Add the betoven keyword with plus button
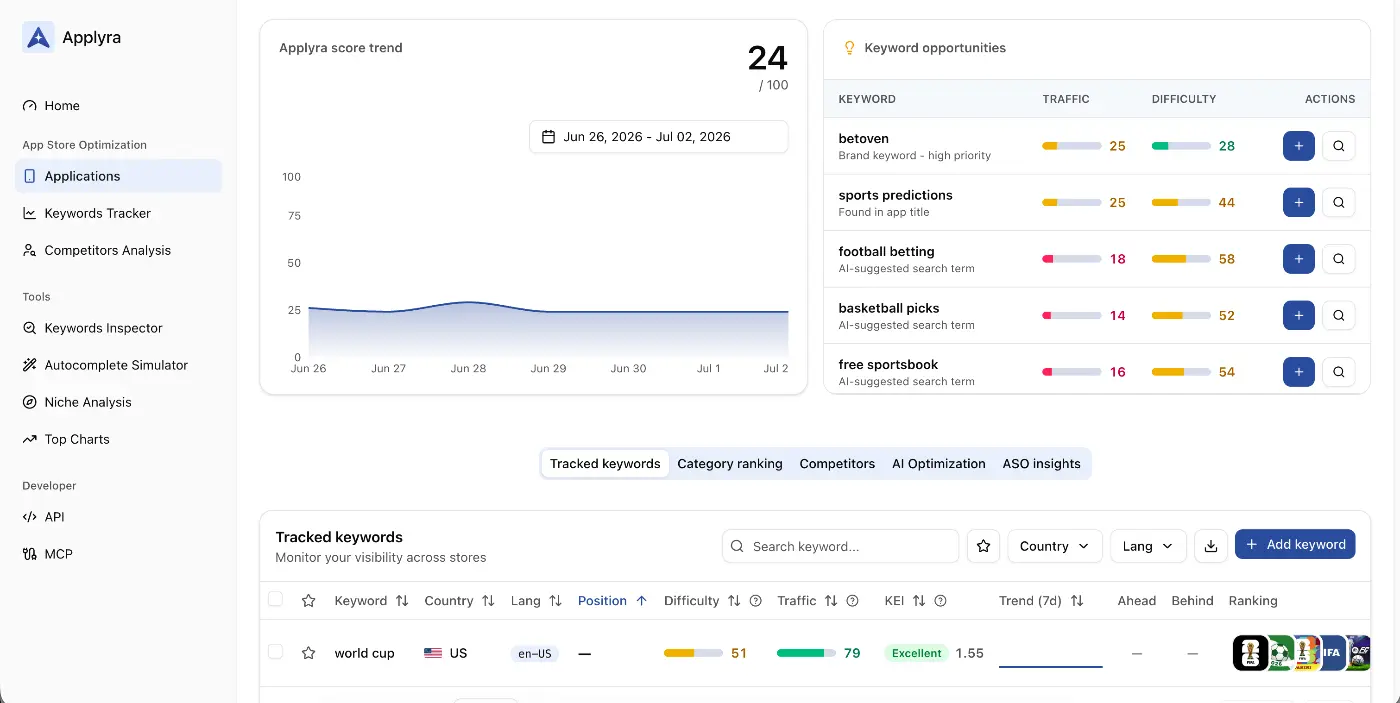The image size is (1400, 703). [1298, 146]
